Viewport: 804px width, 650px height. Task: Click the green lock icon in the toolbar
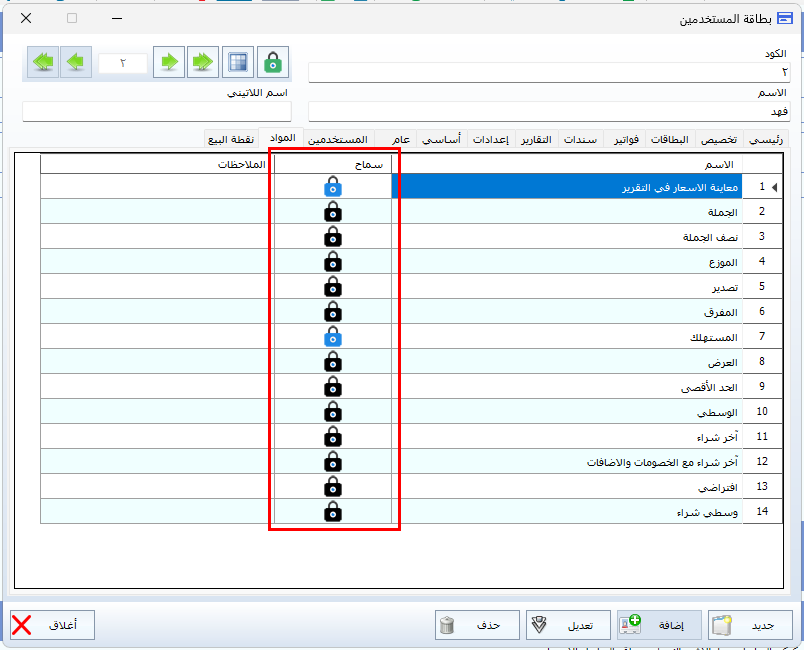pos(271,62)
